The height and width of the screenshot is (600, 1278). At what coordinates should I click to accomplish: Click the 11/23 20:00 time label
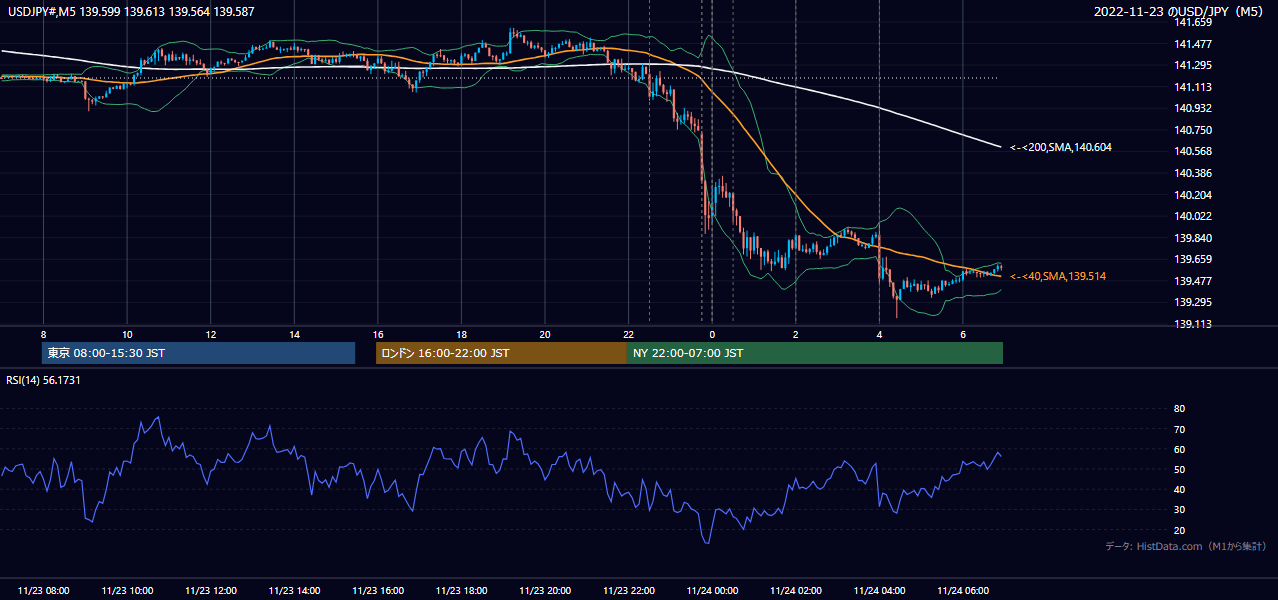(545, 591)
